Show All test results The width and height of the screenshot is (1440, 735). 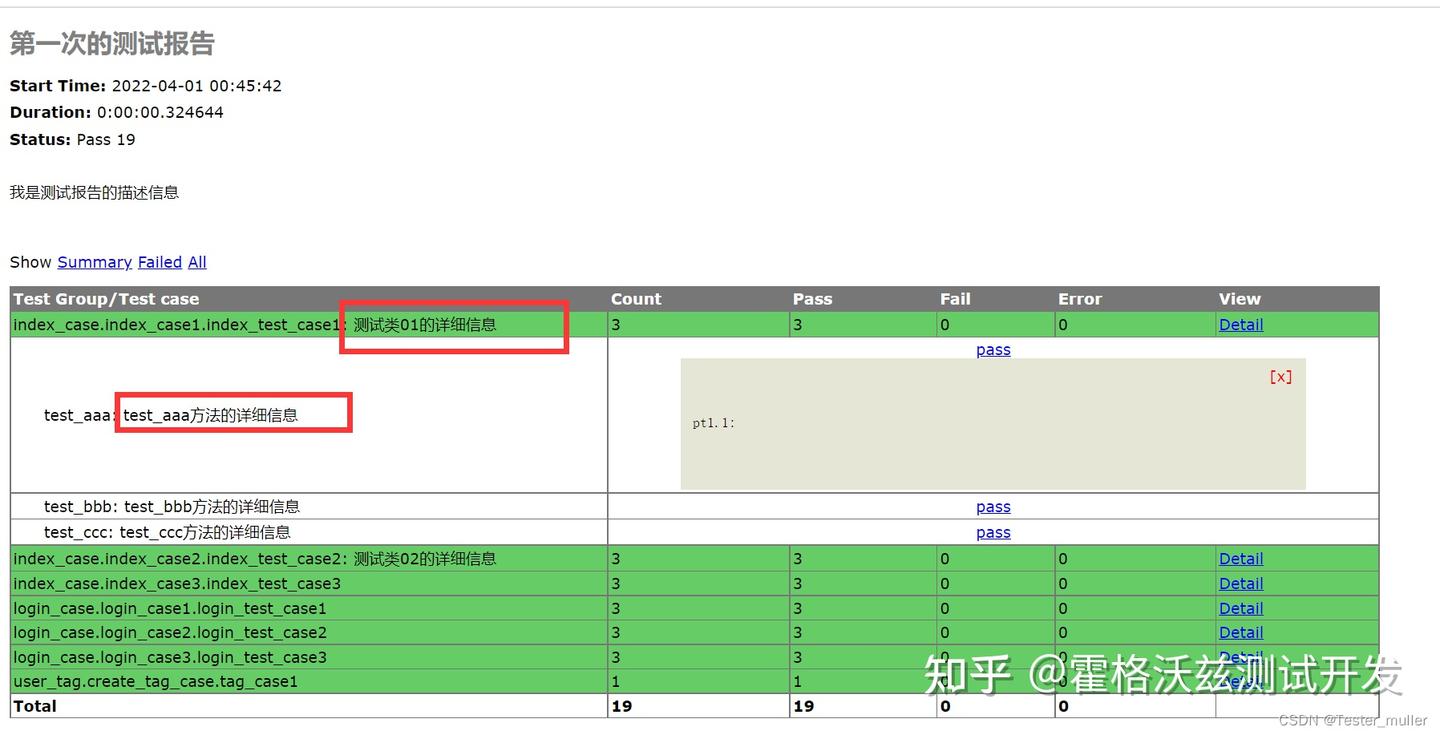pyautogui.click(x=197, y=262)
